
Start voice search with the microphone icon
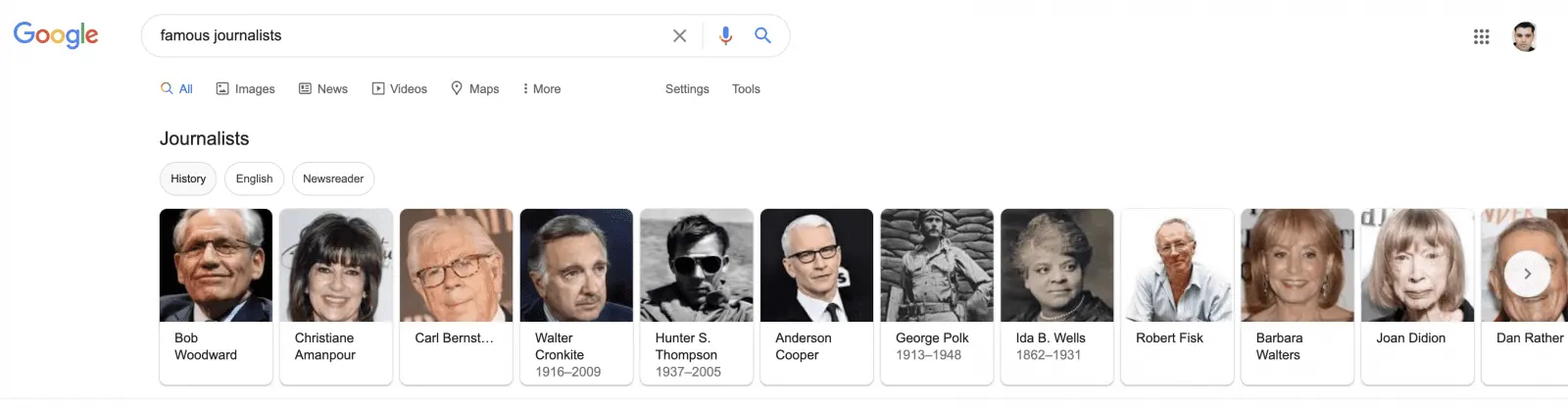point(725,36)
